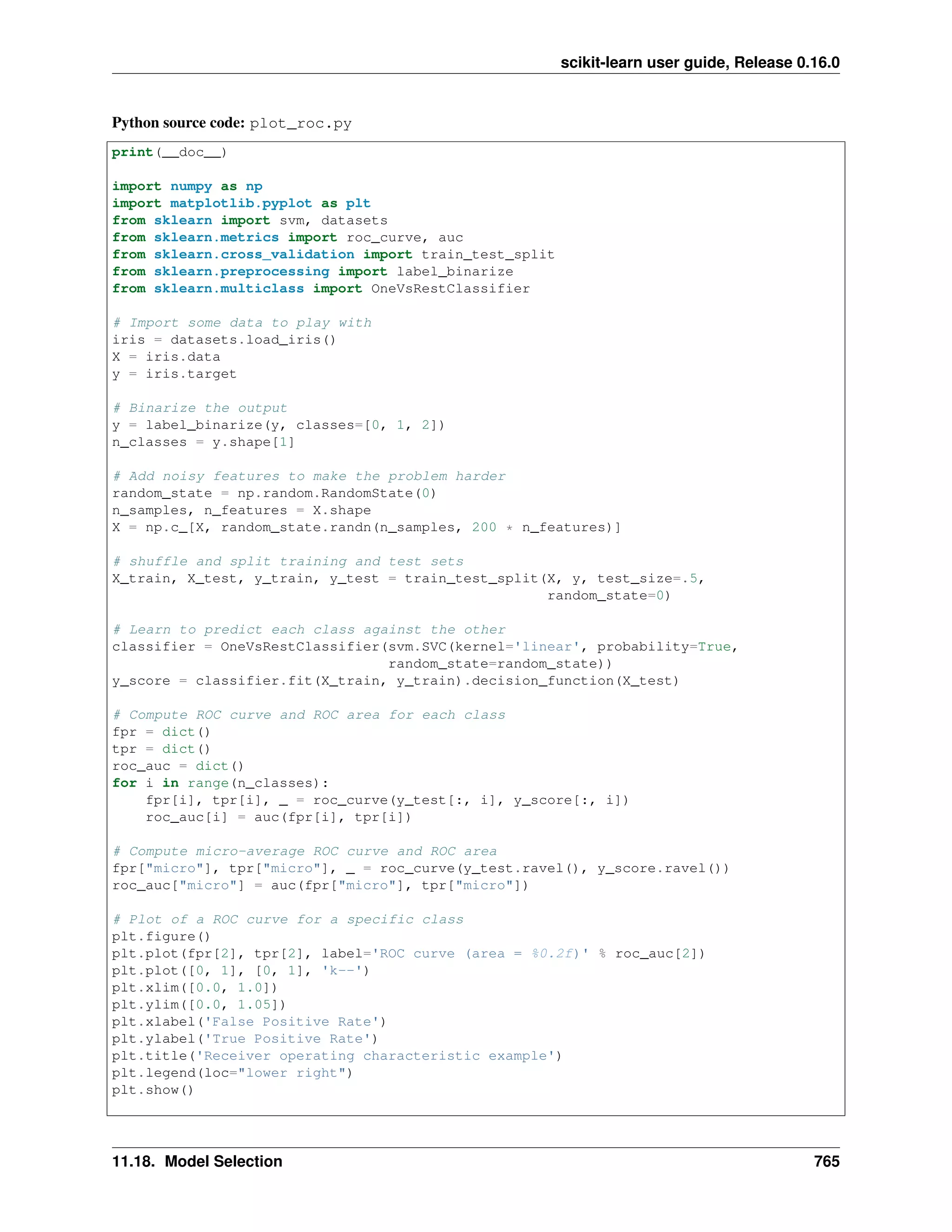Click the 'X = np.c_[X, ...' line

click(x=367, y=528)
